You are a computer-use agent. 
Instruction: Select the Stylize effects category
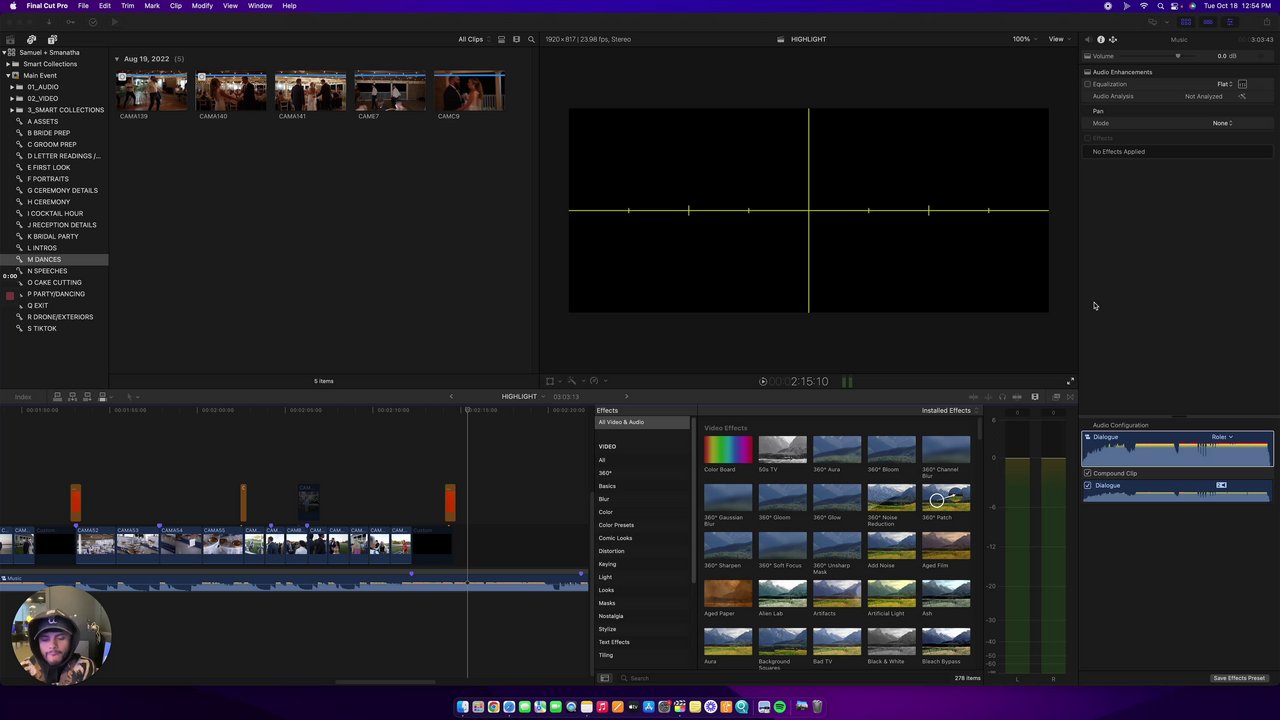pos(607,629)
